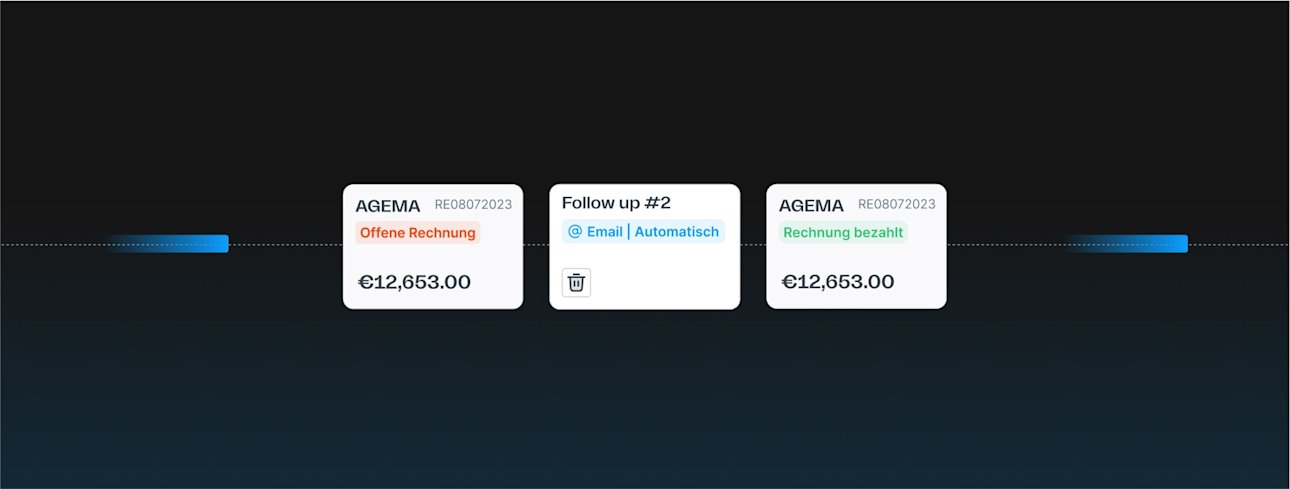Viewport: 1290px width, 489px height.
Task: Click the word Automatisch in the tag
Action: click(677, 232)
